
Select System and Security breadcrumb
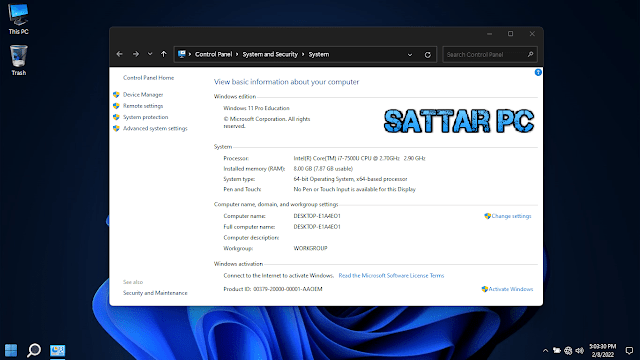click(270, 54)
